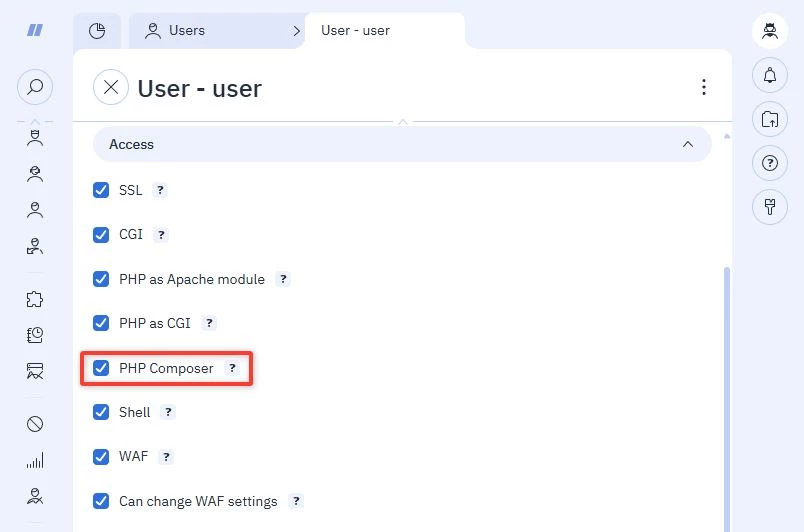
Task: Click the puzzle piece plugins icon
Action: click(35, 299)
